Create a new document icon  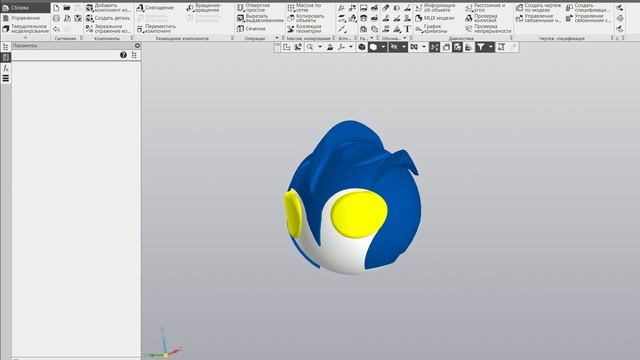click(56, 8)
